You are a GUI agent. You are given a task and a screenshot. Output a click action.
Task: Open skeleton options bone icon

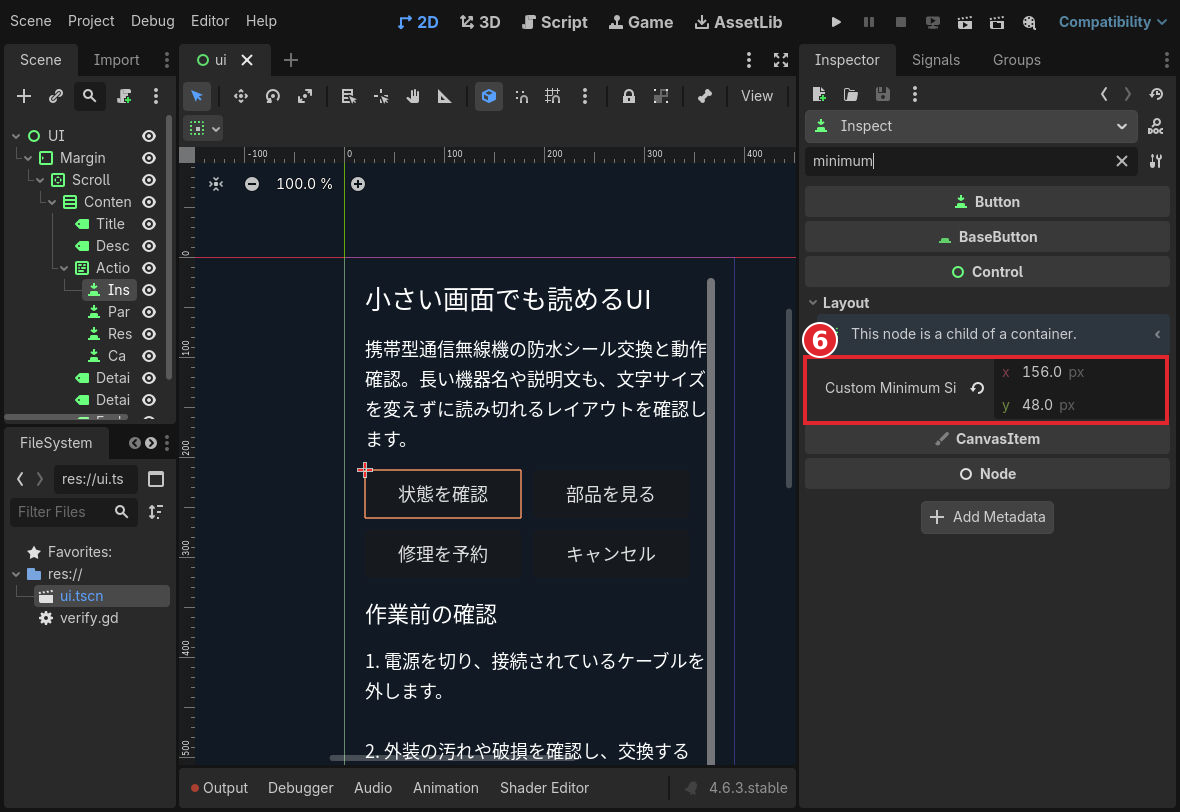tap(704, 96)
